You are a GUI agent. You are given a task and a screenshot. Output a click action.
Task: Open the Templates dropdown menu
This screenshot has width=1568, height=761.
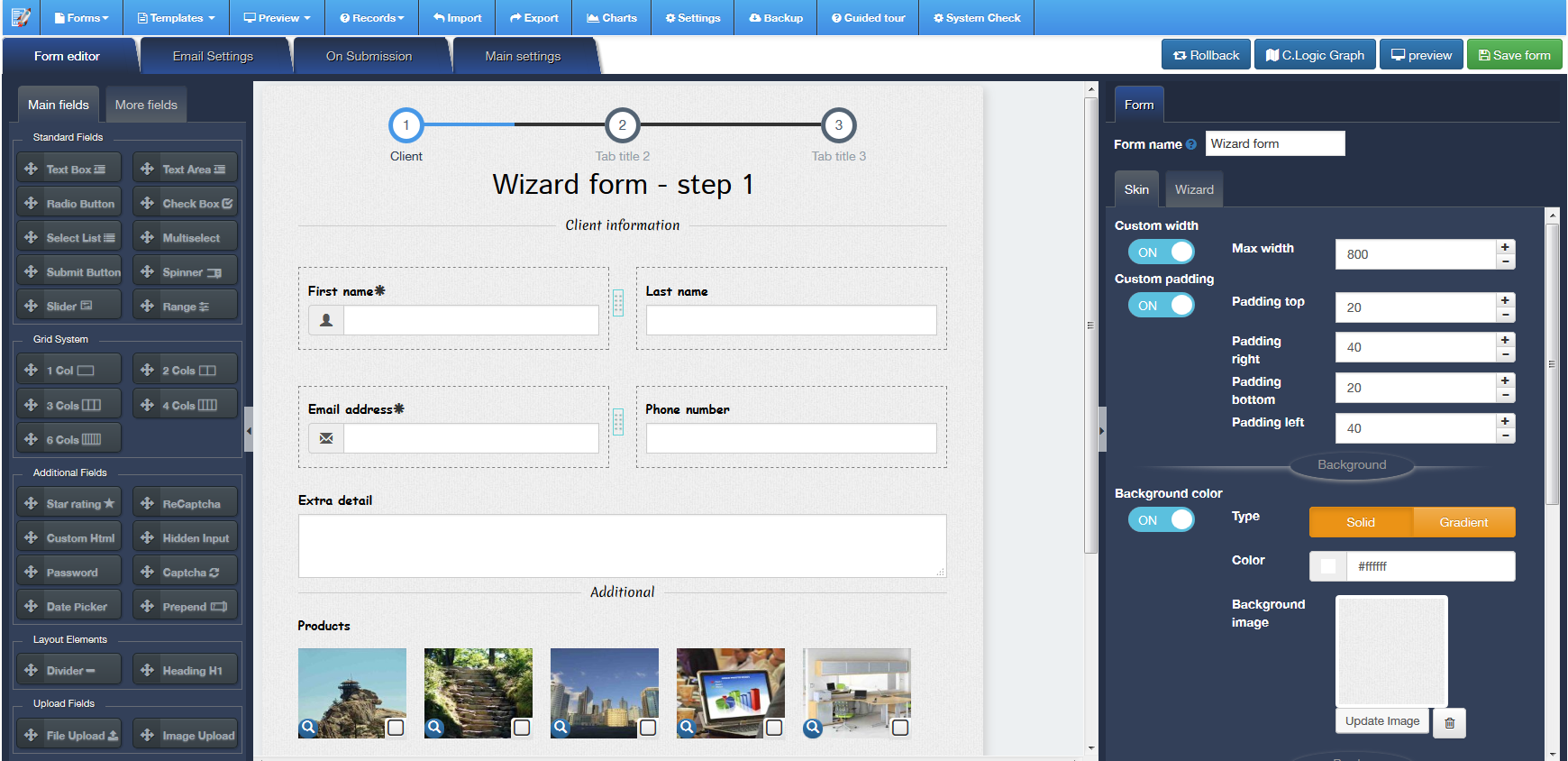click(x=177, y=18)
